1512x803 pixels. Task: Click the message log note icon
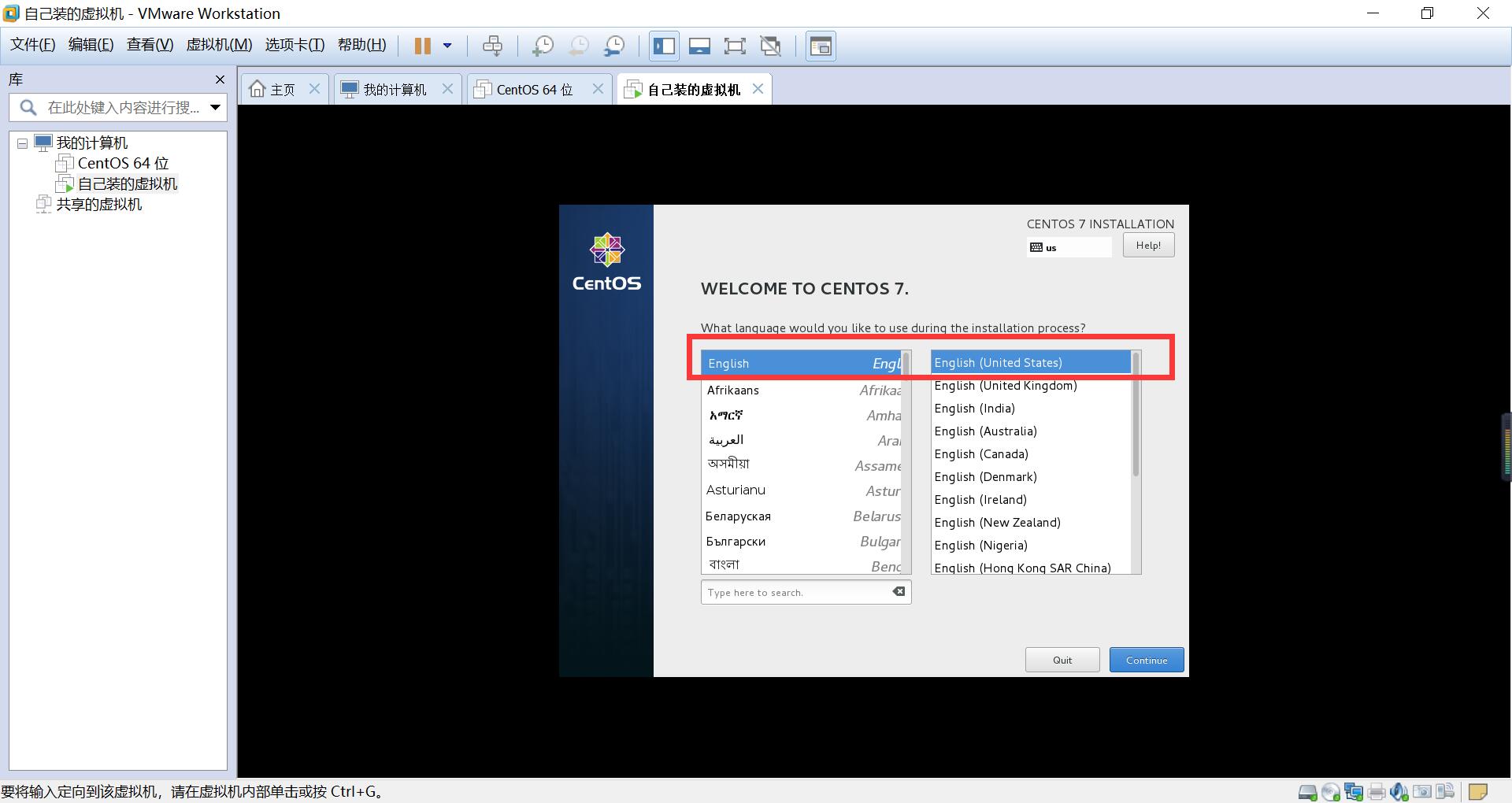point(1478,792)
